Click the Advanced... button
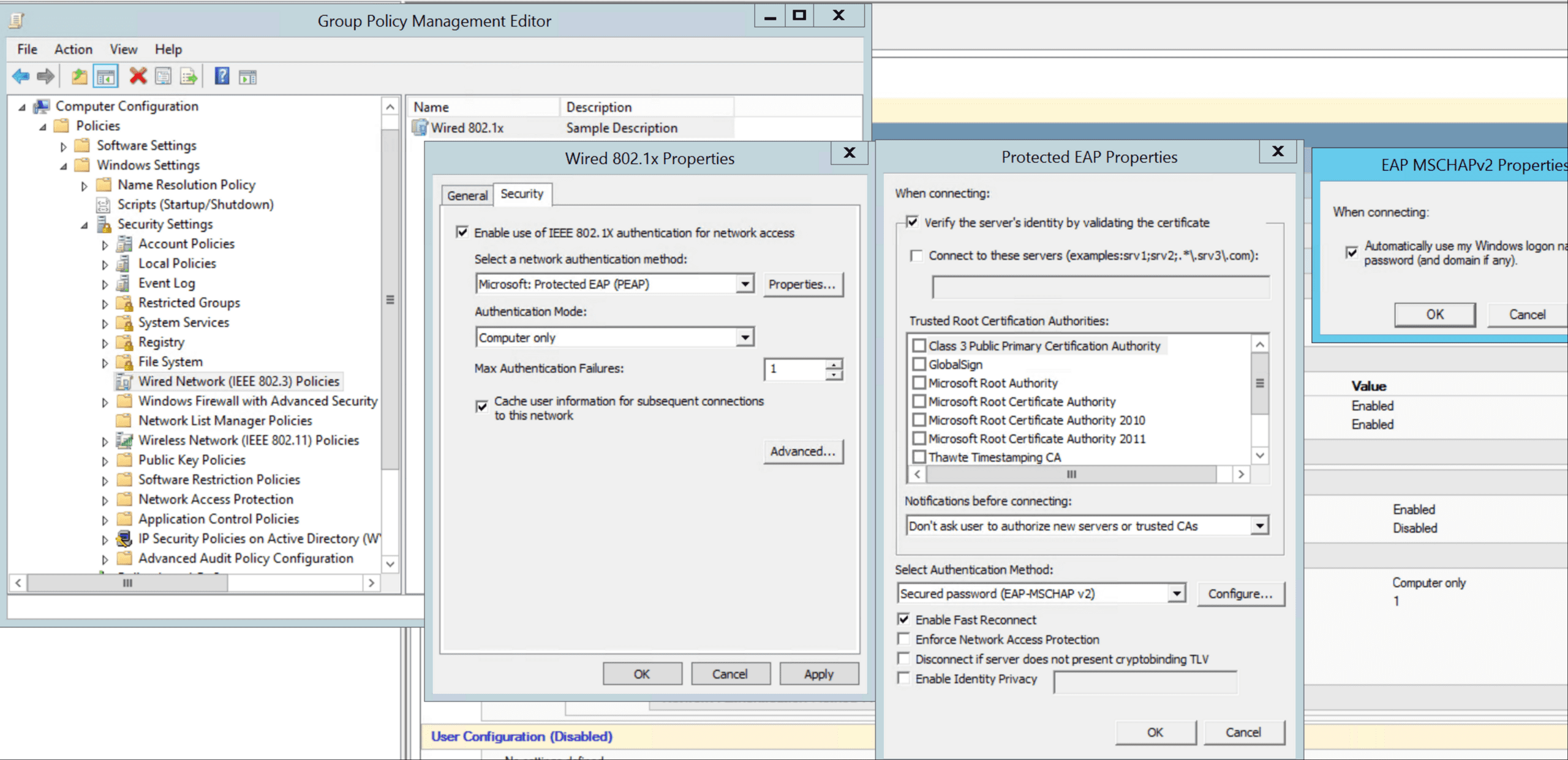 click(x=802, y=451)
